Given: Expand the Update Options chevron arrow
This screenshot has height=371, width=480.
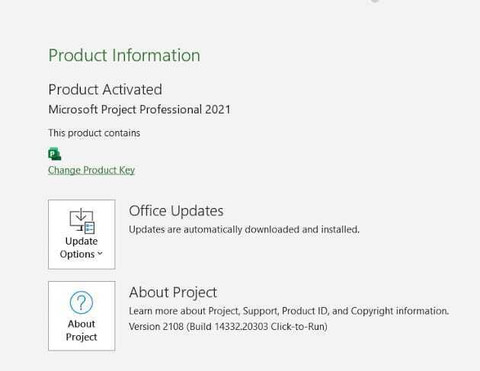Looking at the screenshot, I should click(x=100, y=254).
